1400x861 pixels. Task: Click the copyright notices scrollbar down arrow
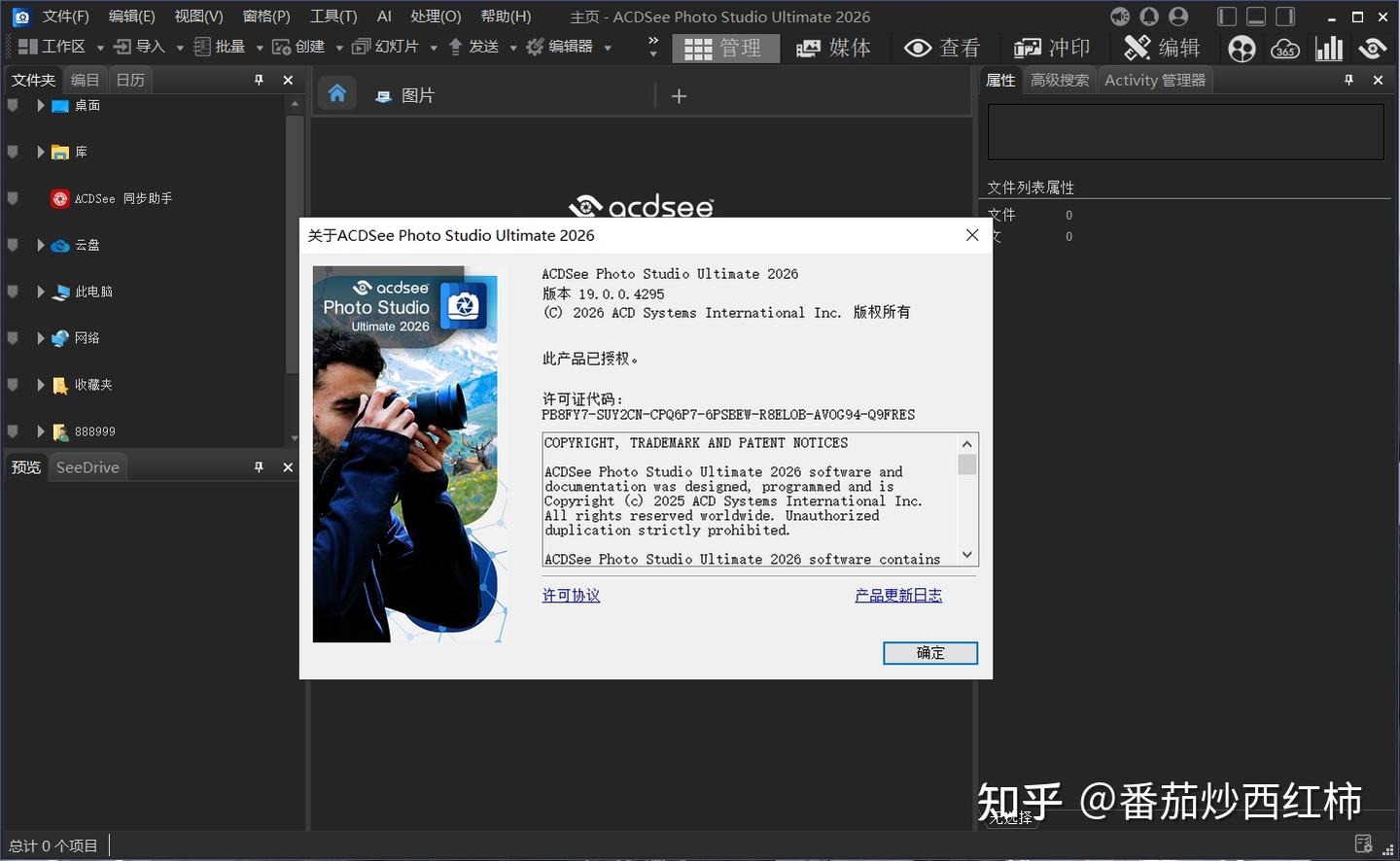[967, 555]
